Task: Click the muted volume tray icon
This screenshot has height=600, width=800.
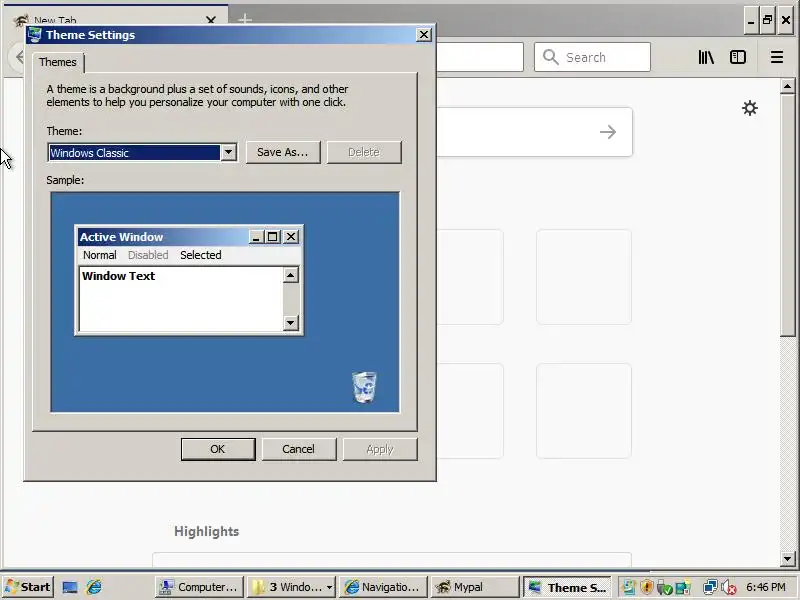Action: tap(729, 588)
